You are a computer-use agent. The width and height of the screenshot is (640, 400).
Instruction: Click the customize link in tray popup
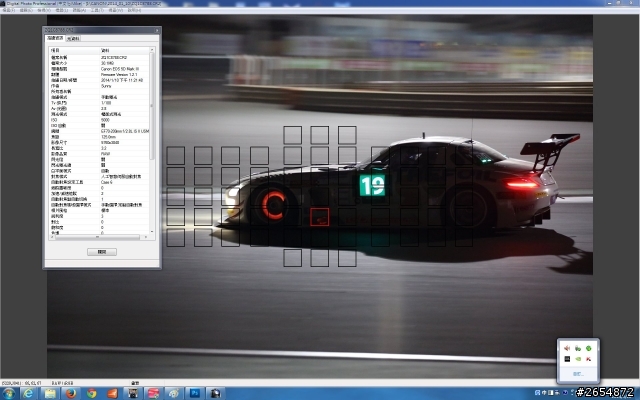[x=579, y=373]
